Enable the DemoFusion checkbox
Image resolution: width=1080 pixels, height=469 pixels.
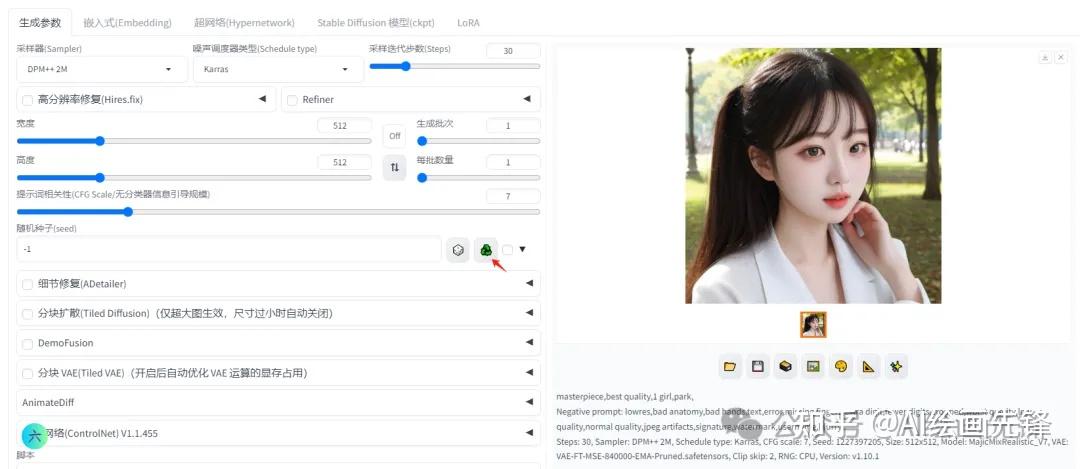click(28, 343)
